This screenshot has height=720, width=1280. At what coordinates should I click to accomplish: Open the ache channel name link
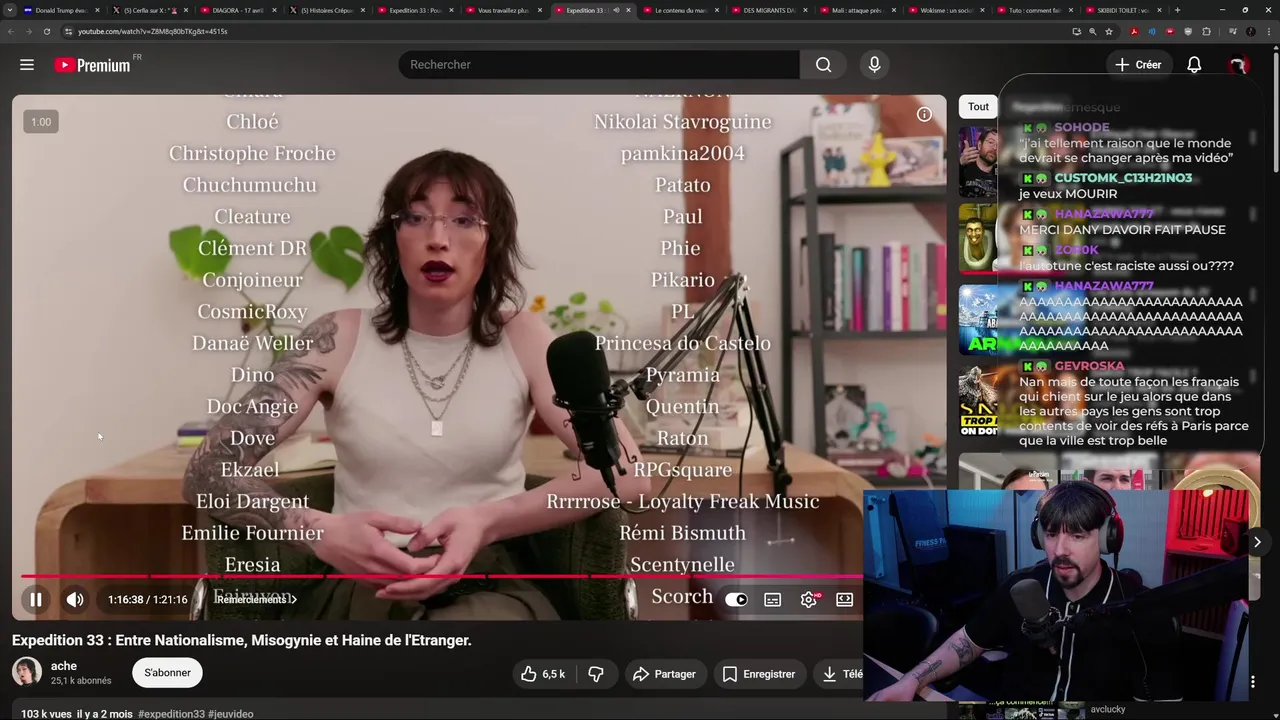pyautogui.click(x=64, y=666)
